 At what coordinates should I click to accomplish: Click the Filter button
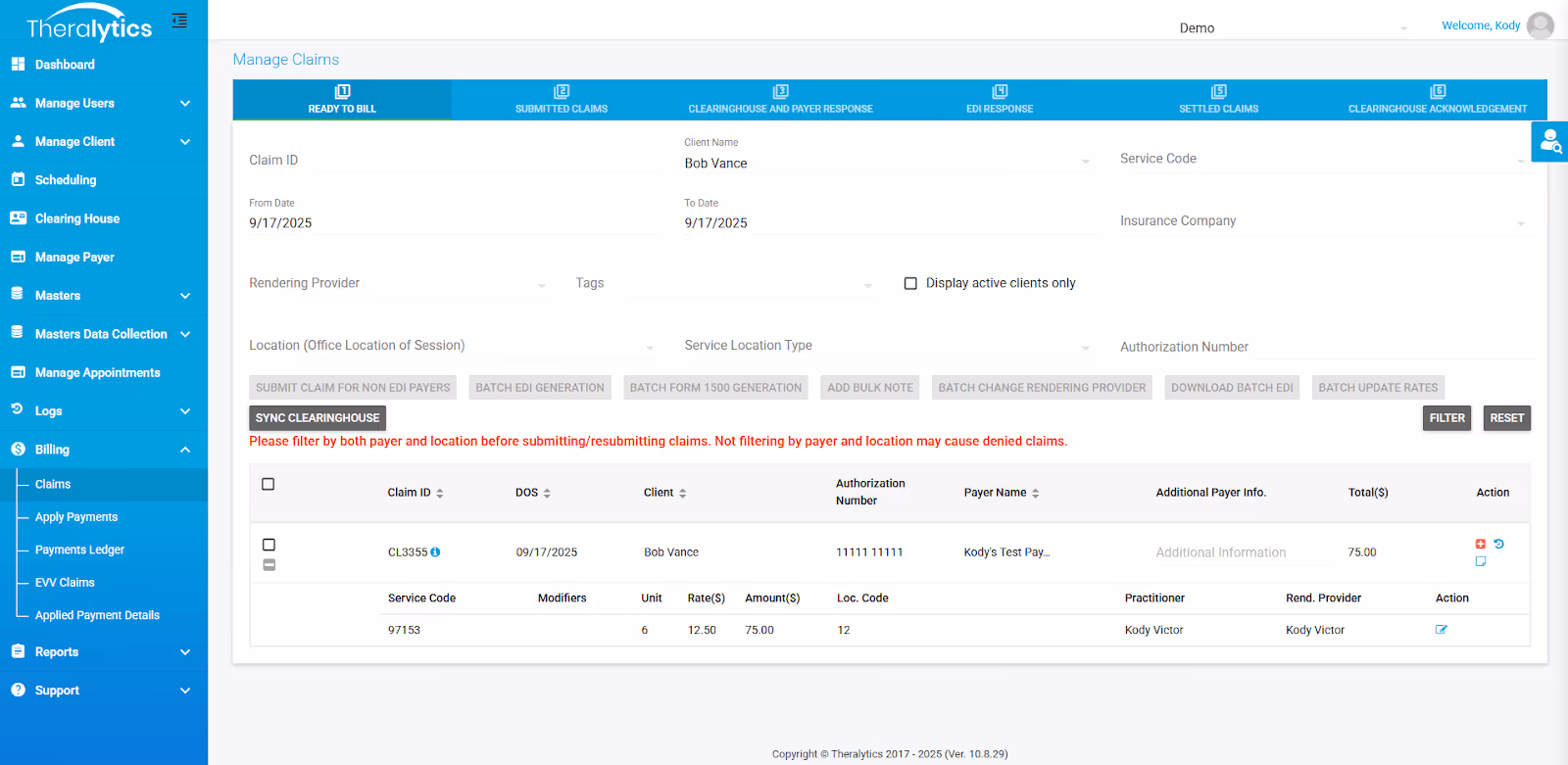pyautogui.click(x=1446, y=418)
